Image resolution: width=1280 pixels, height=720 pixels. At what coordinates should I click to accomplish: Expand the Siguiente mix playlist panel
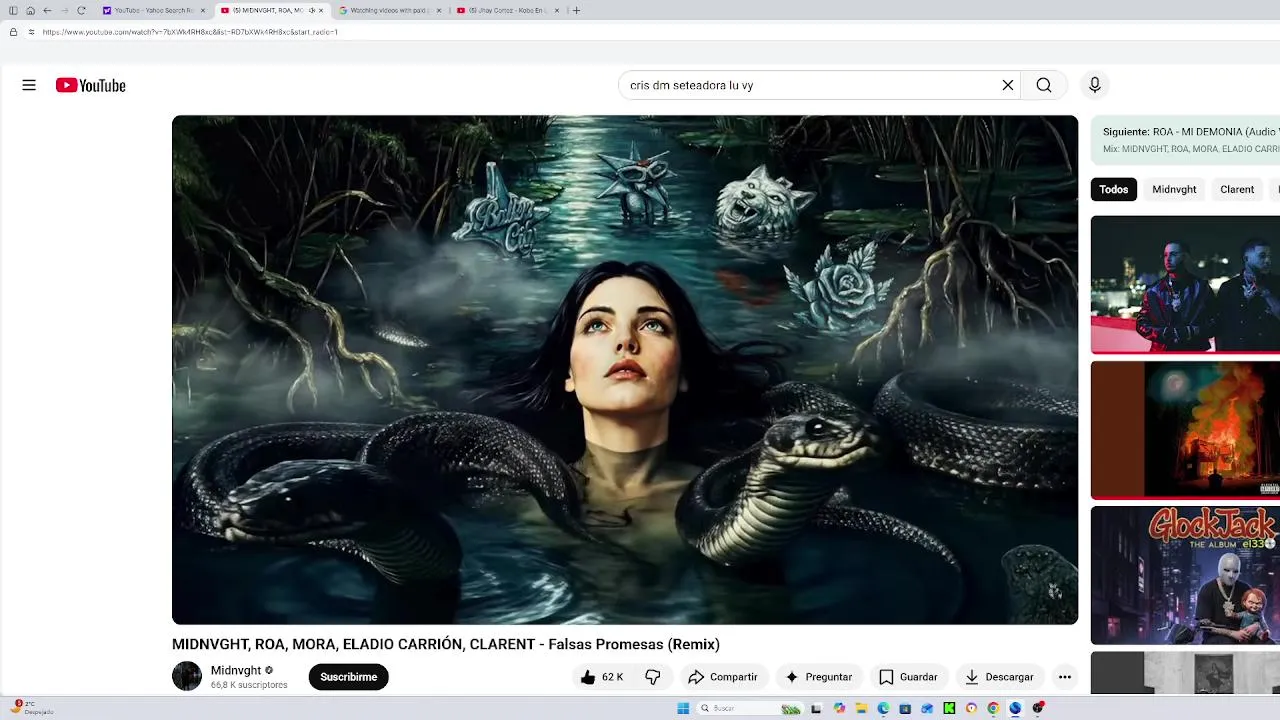click(1185, 140)
